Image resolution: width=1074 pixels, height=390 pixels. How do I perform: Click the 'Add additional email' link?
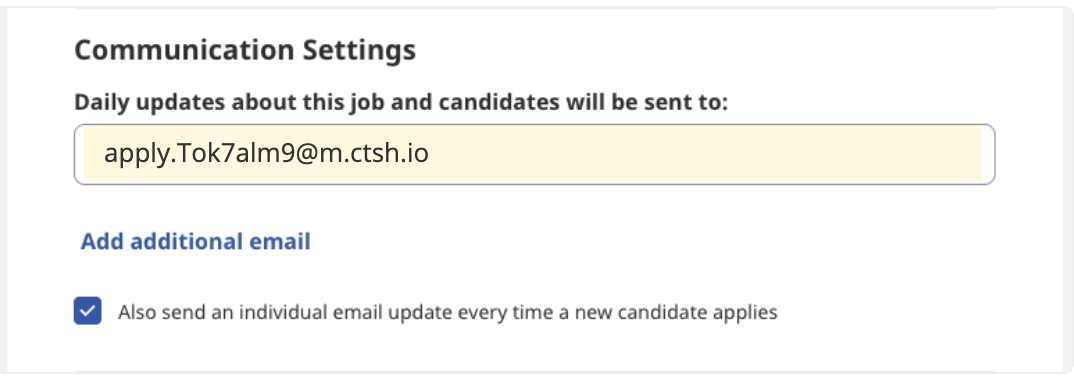click(x=196, y=241)
